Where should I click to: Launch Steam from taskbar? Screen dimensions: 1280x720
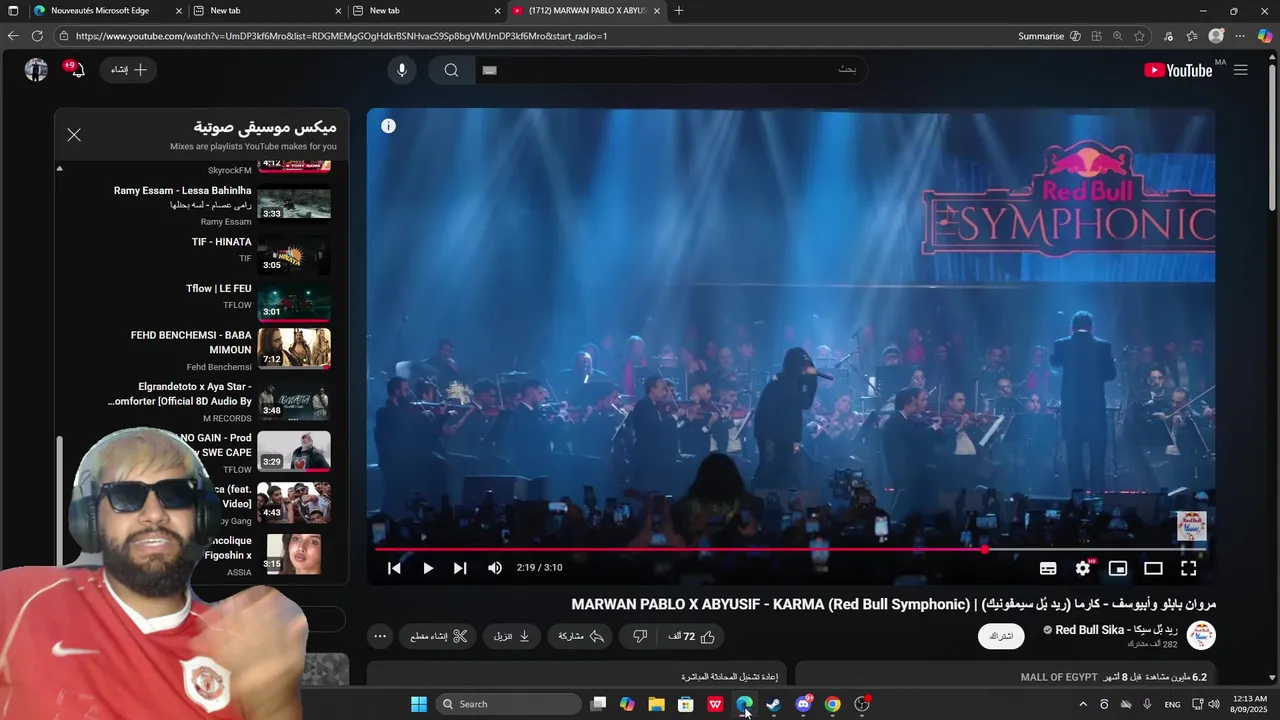tap(773, 704)
